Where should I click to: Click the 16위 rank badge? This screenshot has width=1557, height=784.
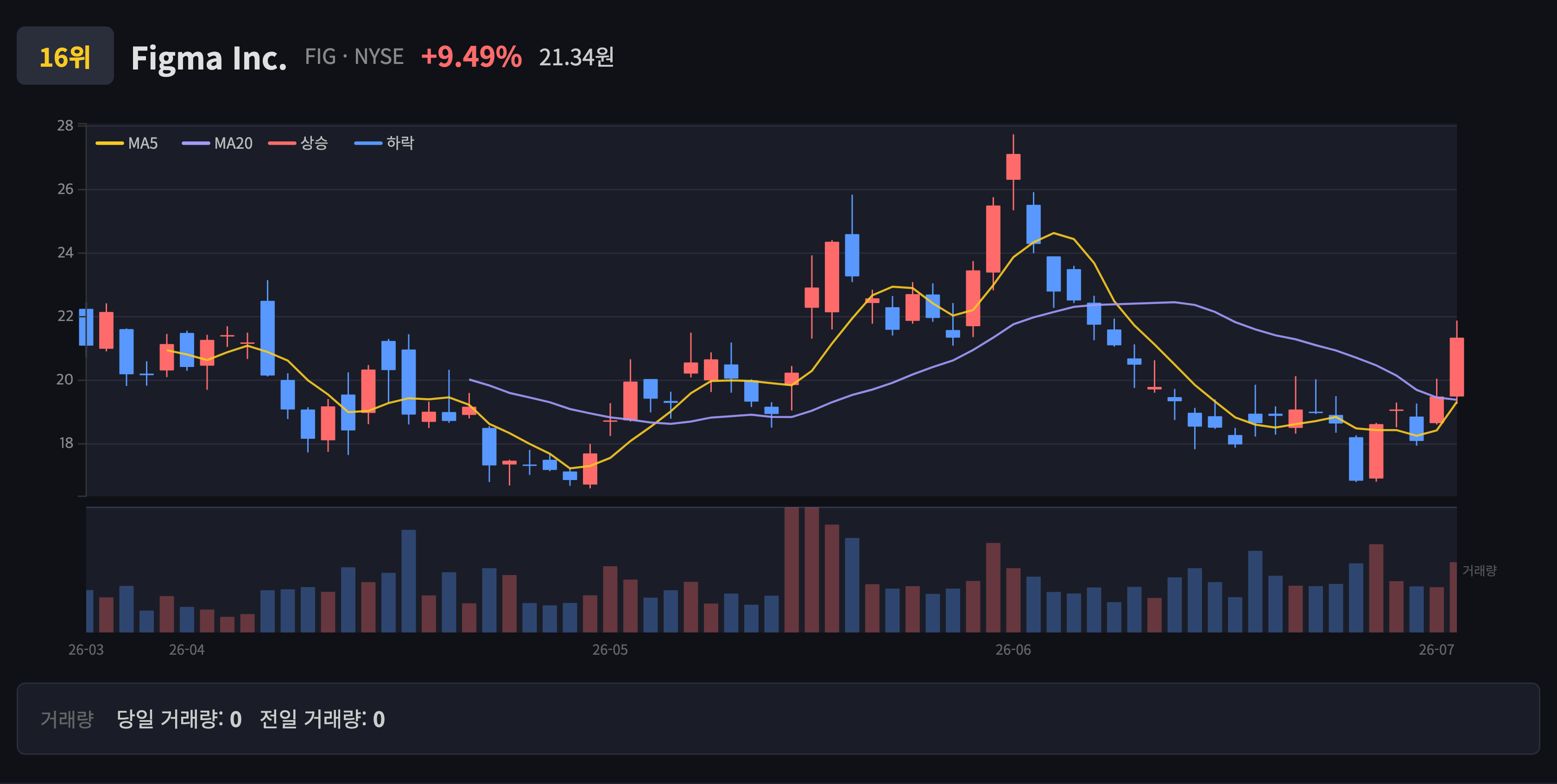point(65,56)
